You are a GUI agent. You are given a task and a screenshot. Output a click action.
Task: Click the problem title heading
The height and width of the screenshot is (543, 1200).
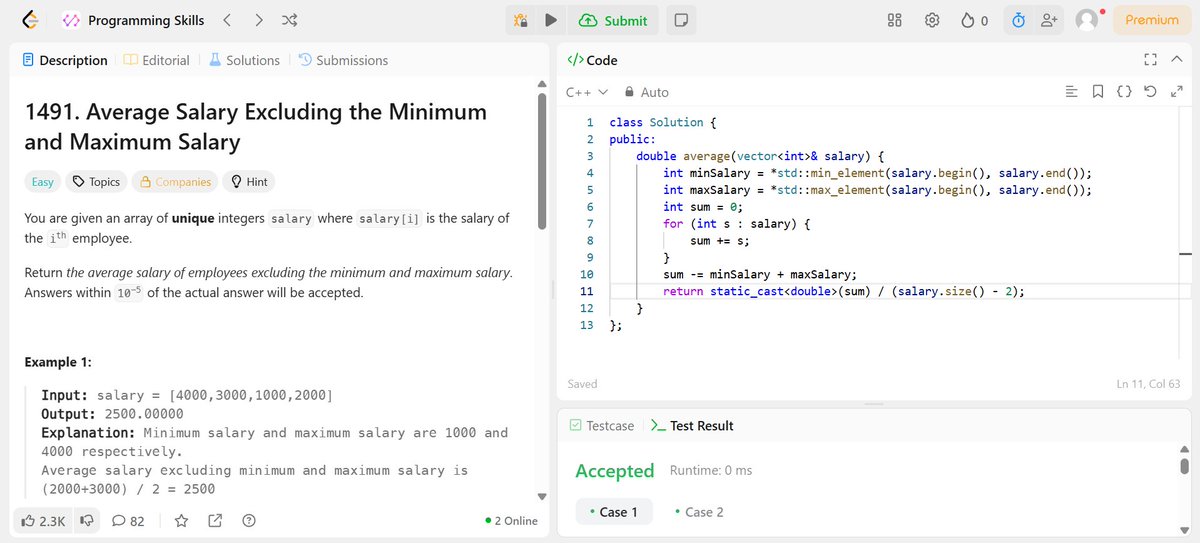point(255,126)
